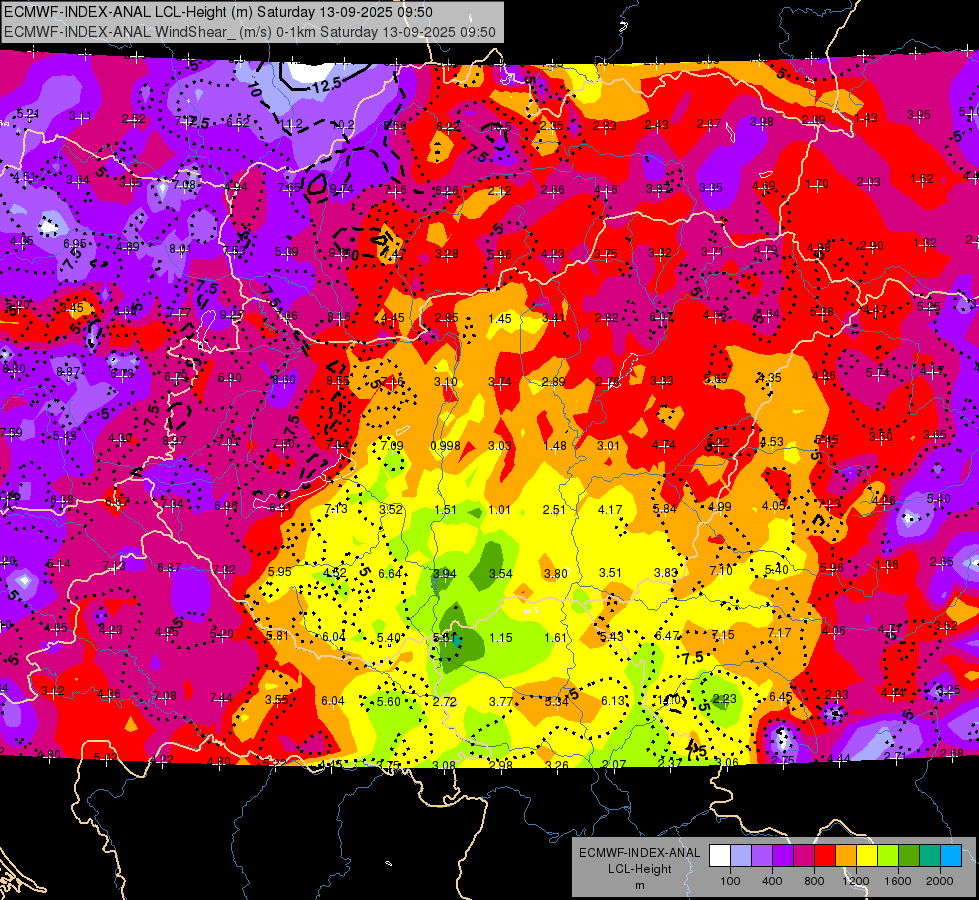Click the white swatch in the LCL-Height legend
979x900 pixels.
coord(720,856)
